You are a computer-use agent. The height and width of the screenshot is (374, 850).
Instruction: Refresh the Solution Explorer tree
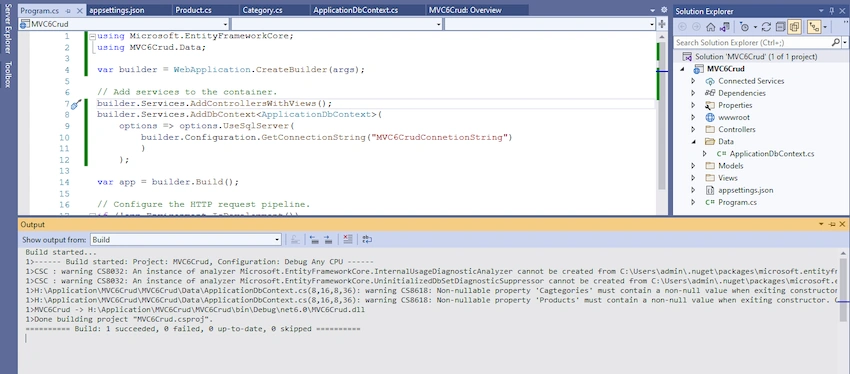(x=766, y=27)
